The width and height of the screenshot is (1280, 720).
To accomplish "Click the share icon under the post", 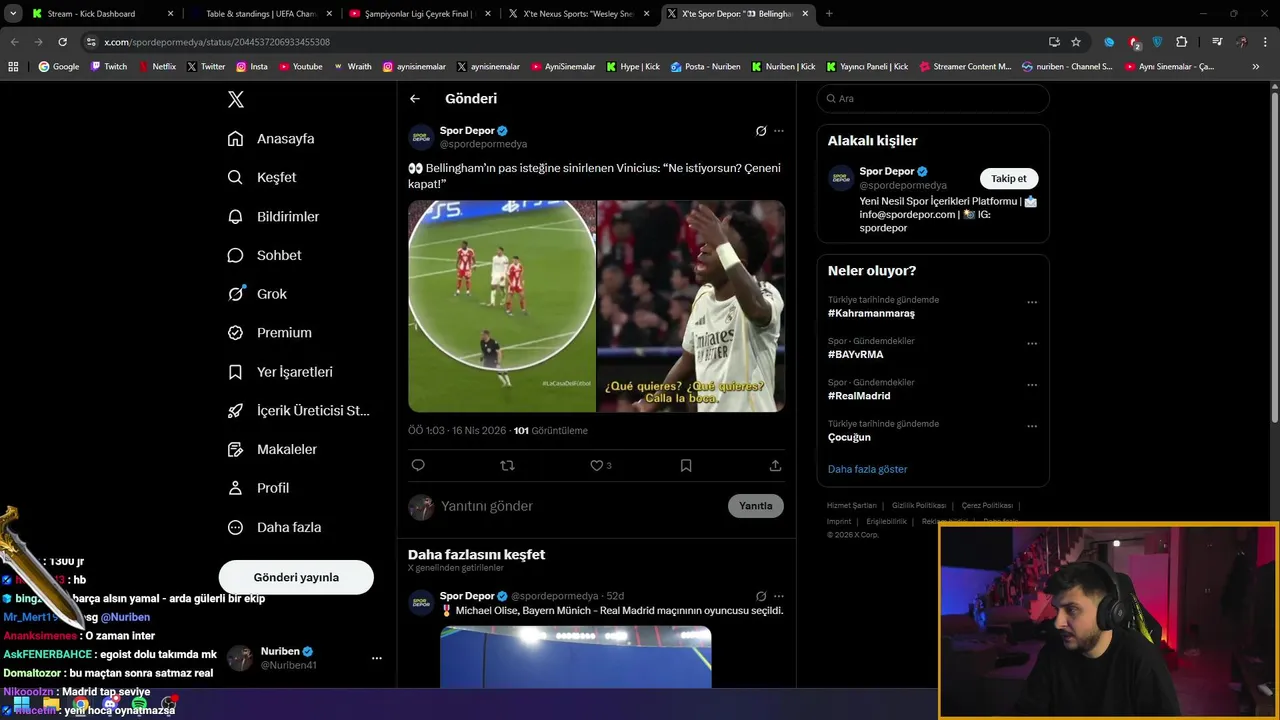I will point(775,465).
